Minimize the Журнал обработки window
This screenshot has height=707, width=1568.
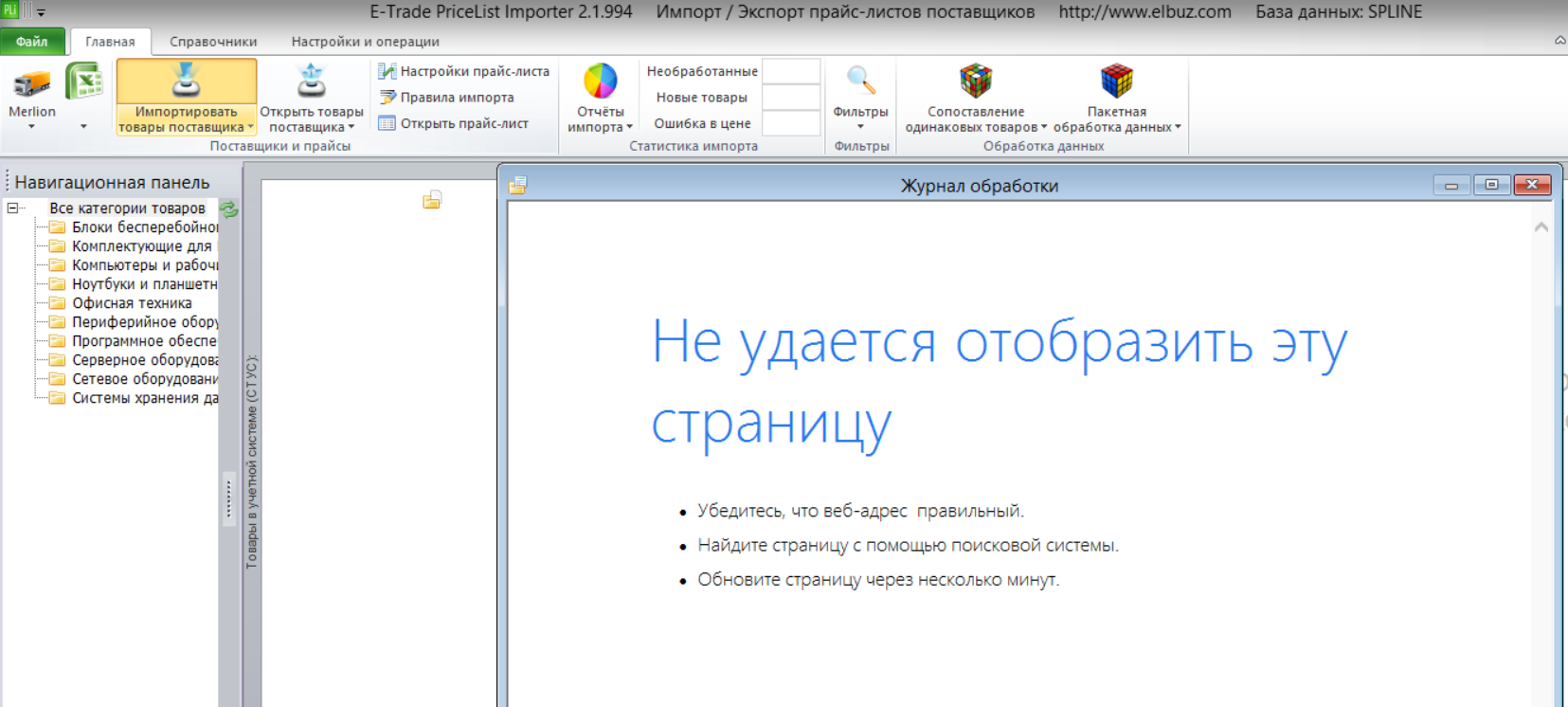pos(1451,185)
